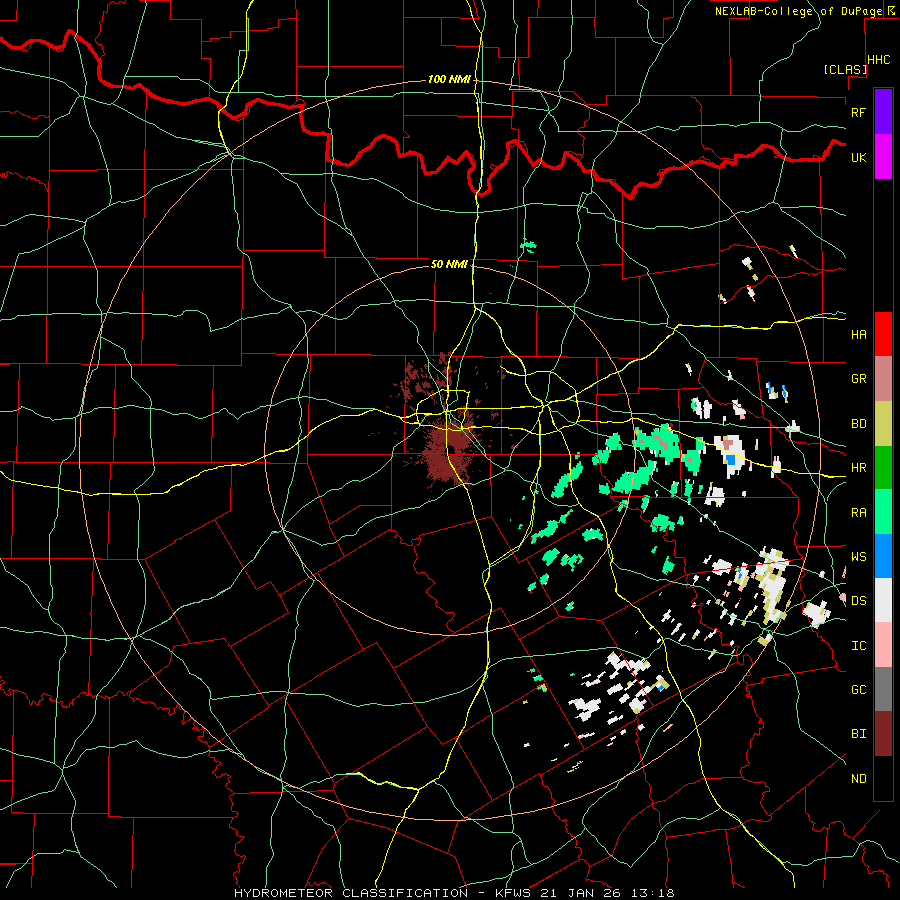
Task: Click the HR legend label
Action: point(858,468)
